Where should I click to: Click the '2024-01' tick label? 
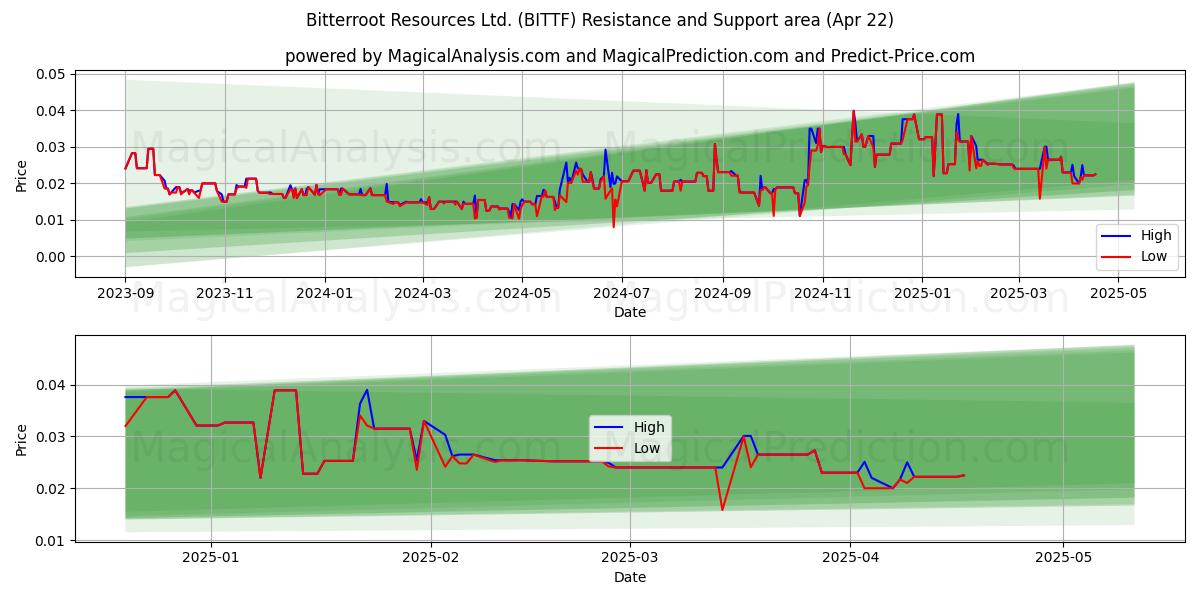tap(324, 293)
